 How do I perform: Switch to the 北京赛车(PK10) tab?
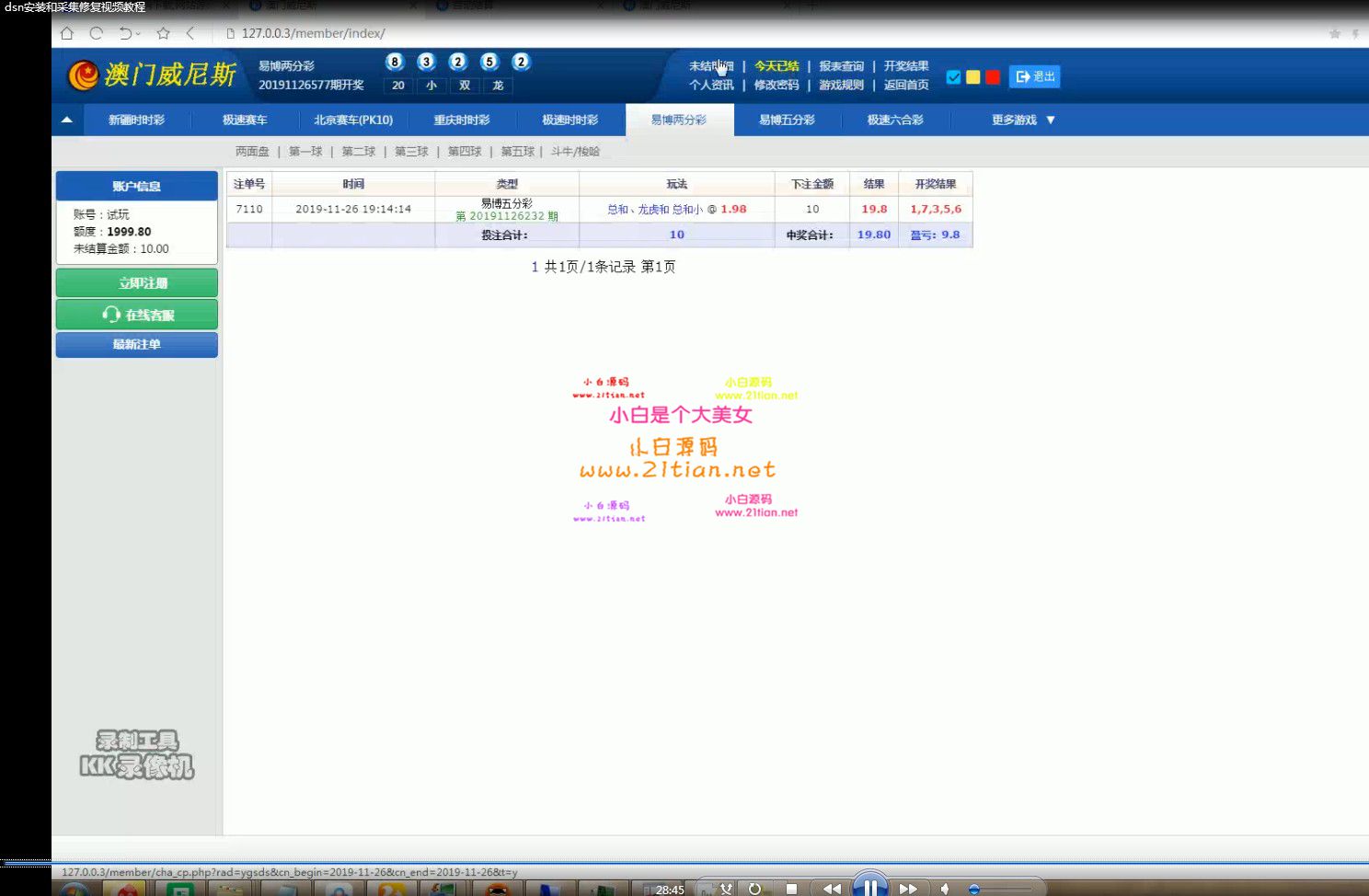pos(353,120)
